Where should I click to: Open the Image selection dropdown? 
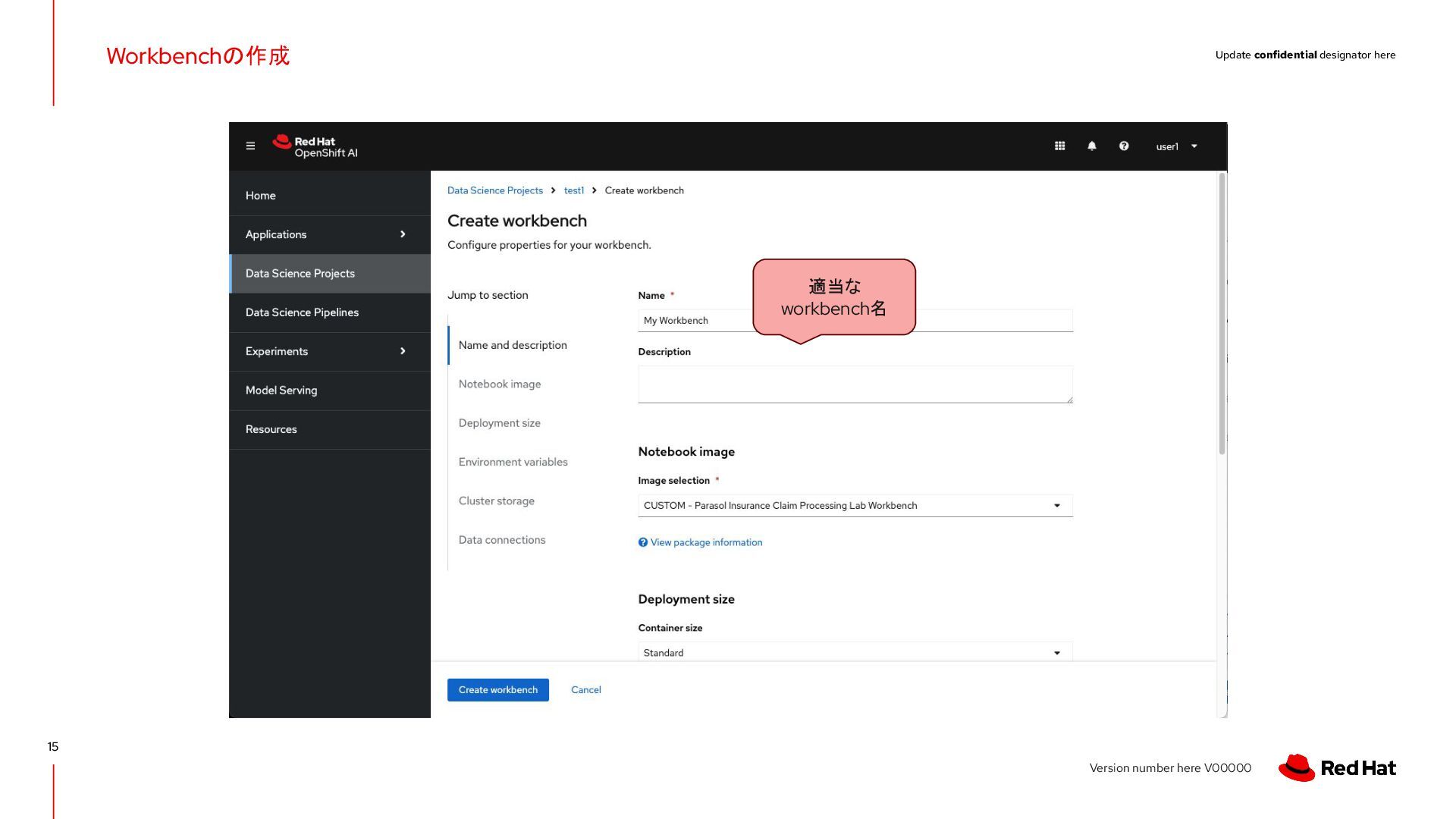855,506
